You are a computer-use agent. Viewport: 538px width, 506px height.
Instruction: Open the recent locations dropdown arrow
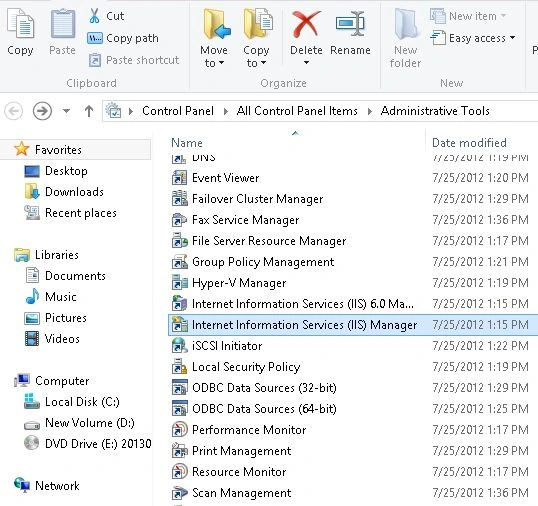[67, 111]
